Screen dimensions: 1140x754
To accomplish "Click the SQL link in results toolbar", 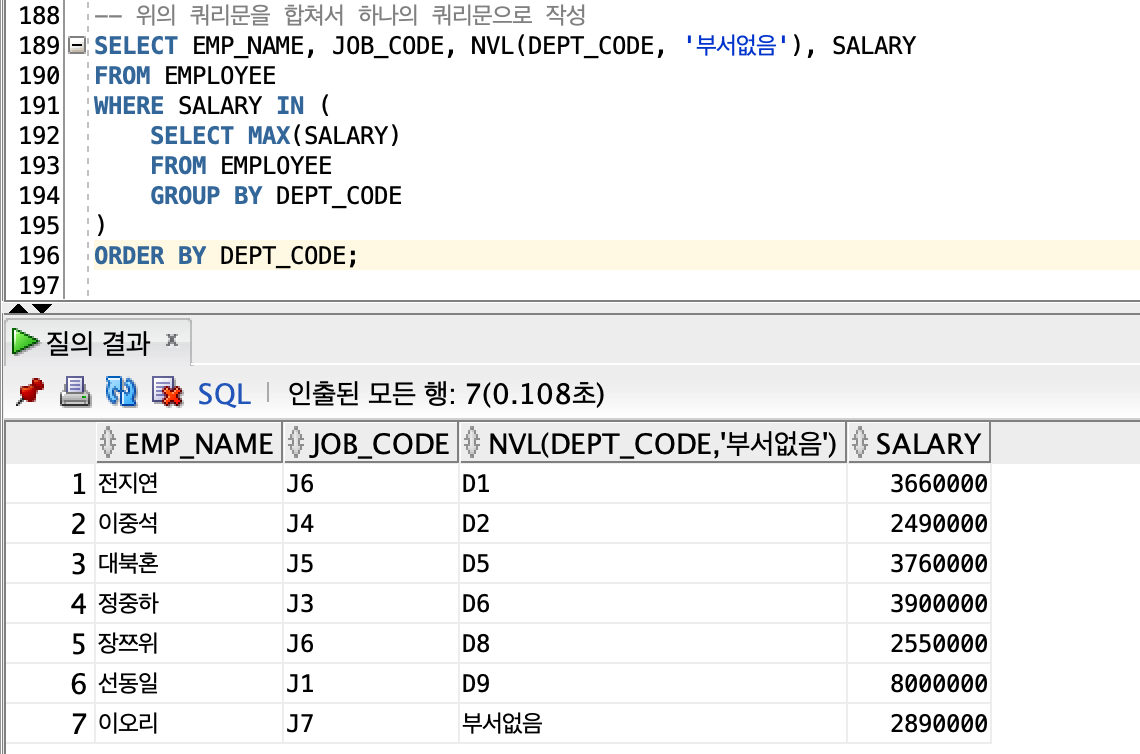I will (224, 394).
